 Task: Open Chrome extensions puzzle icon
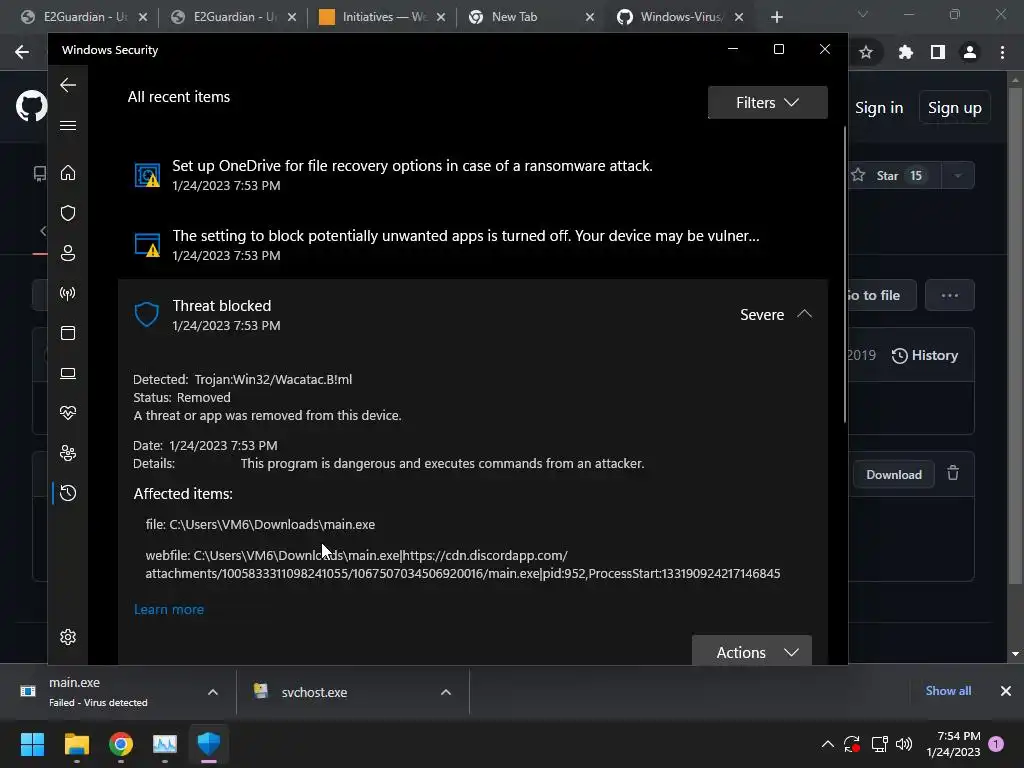coord(905,52)
